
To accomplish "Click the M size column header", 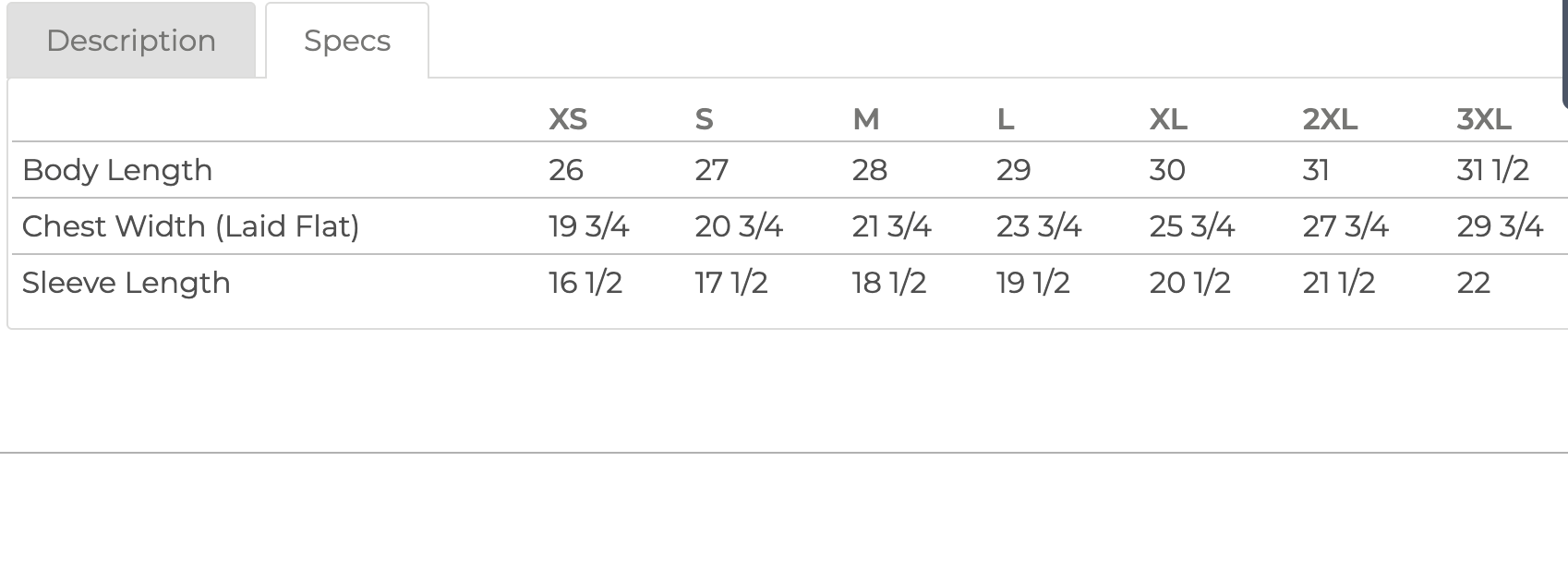I will (x=865, y=119).
